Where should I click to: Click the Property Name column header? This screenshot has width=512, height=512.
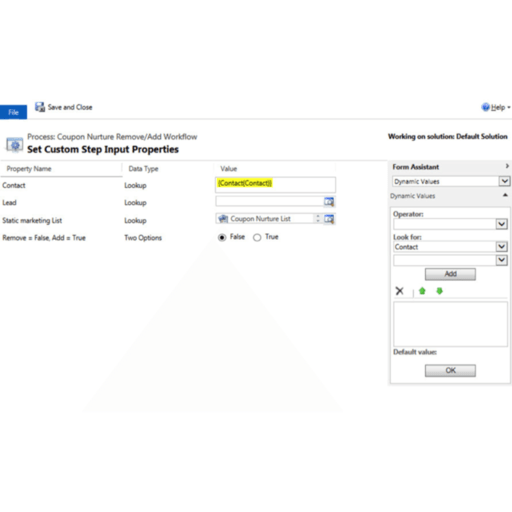[29, 169]
